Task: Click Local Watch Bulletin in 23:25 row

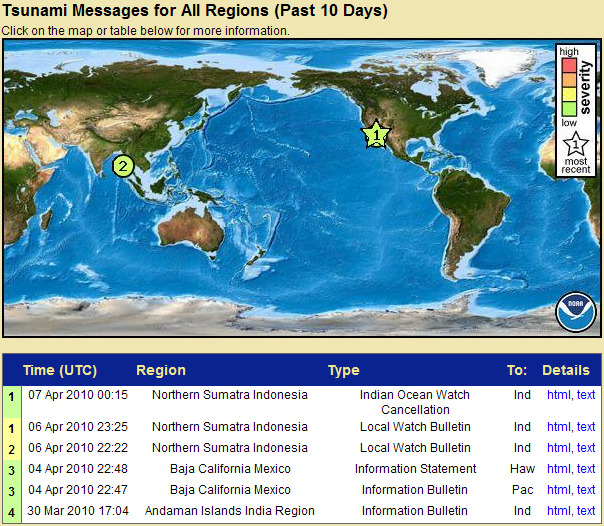Action: coord(415,427)
